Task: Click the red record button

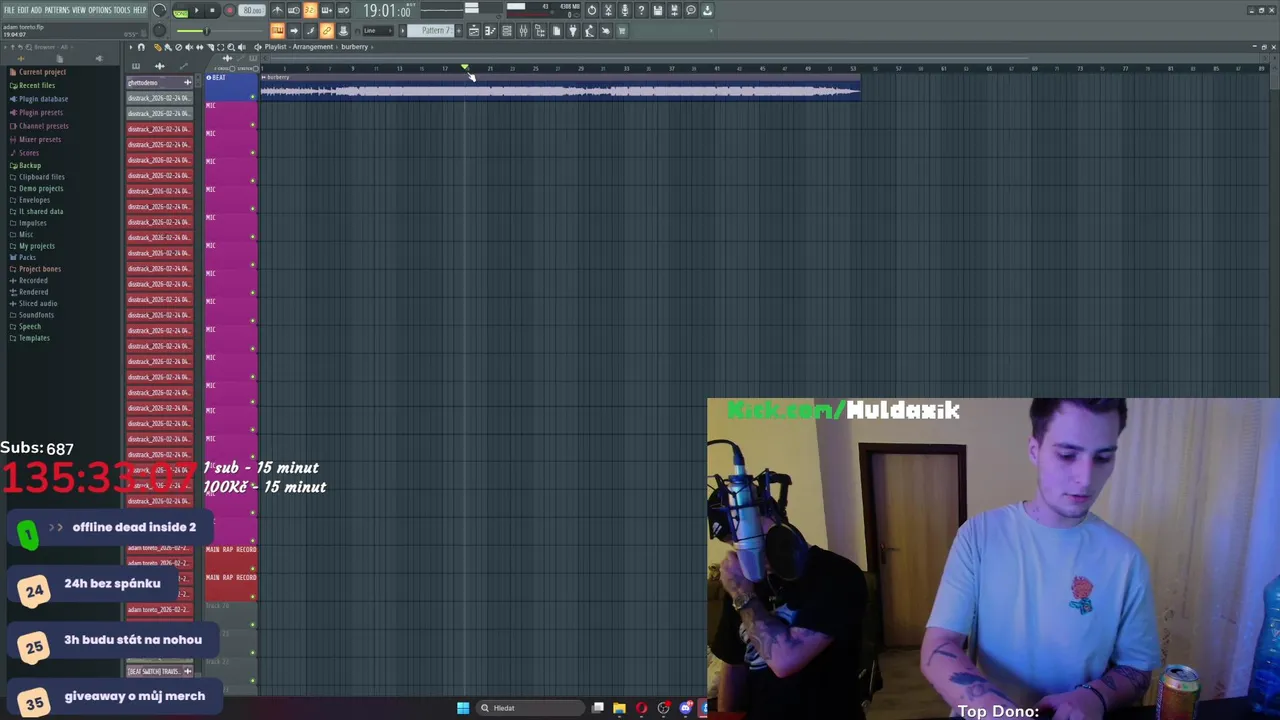Action: (229, 10)
